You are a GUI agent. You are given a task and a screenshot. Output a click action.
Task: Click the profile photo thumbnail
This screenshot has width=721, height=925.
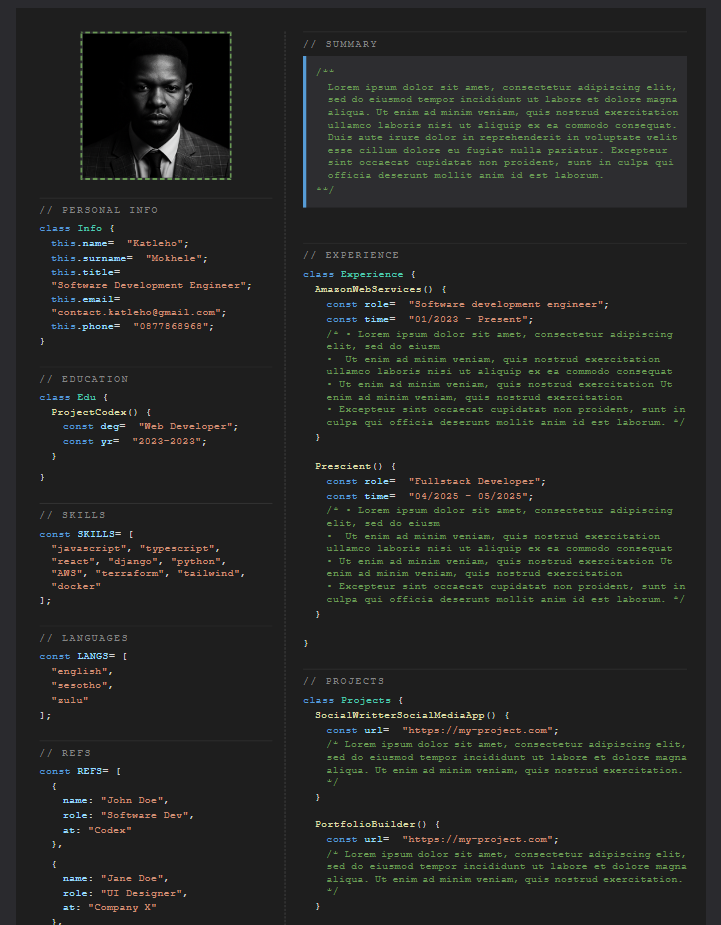pos(156,106)
